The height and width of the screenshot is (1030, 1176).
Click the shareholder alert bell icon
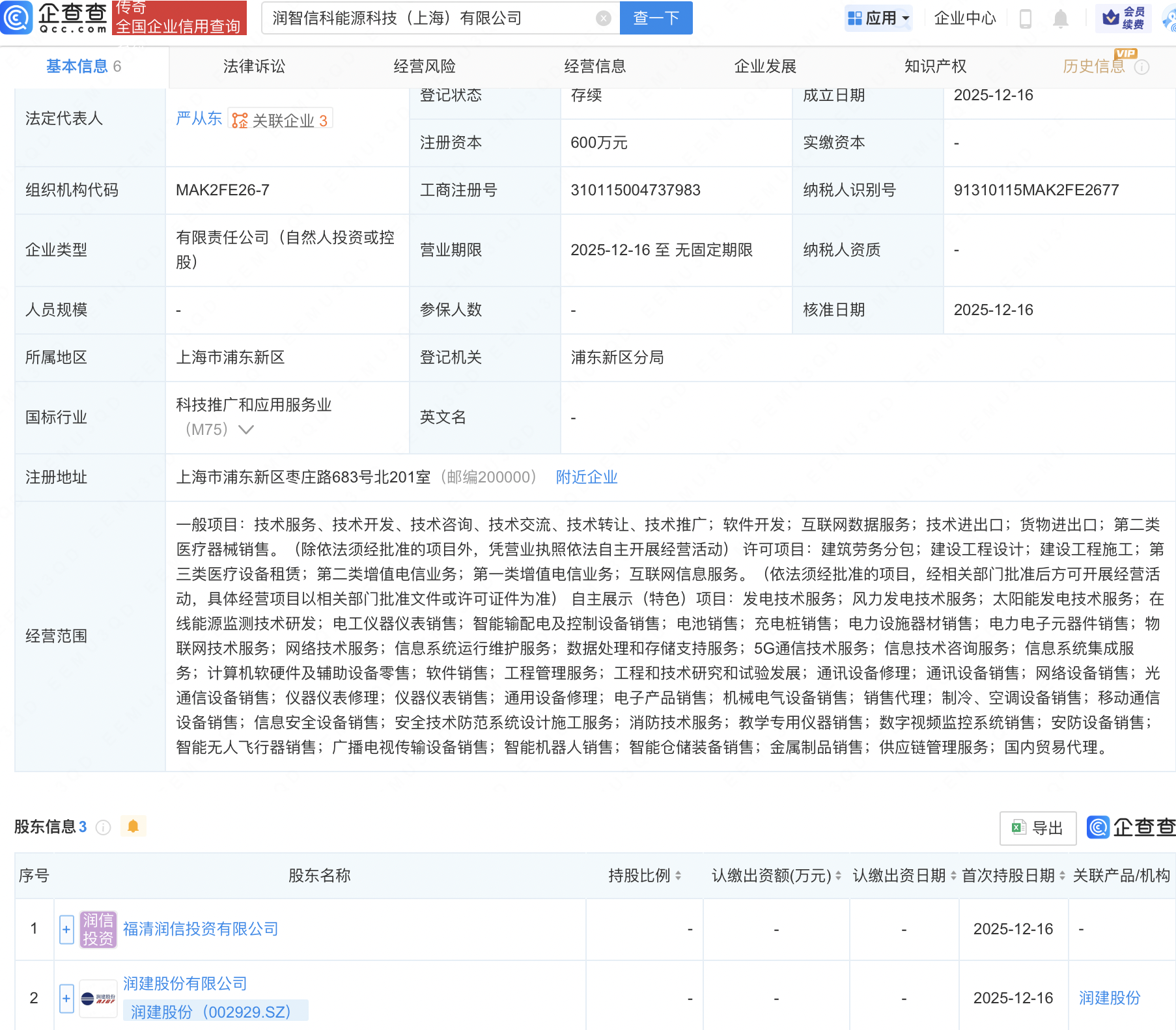[133, 826]
